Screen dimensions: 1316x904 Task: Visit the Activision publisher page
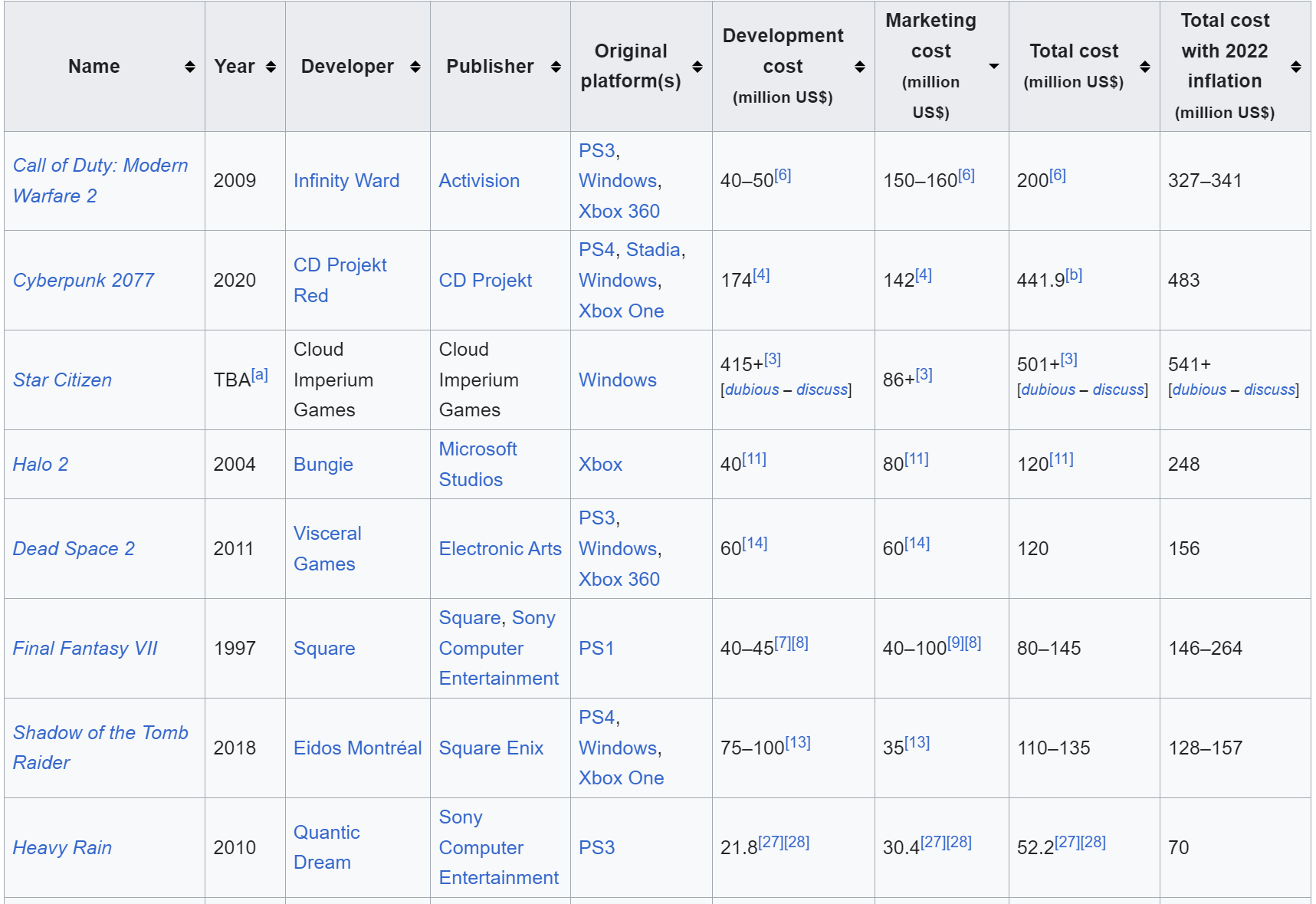(x=479, y=181)
